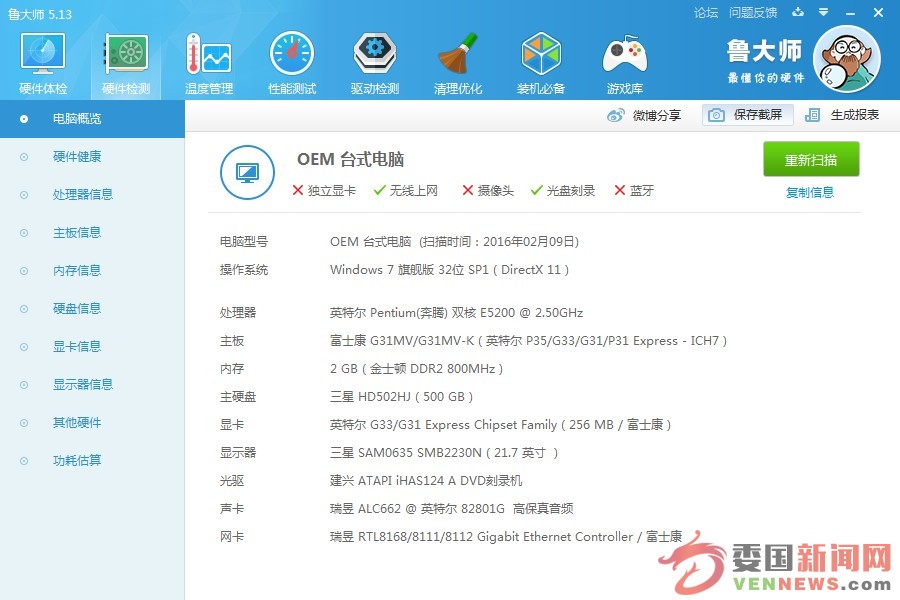Click the 2 GB 金士顿 DDR2 memory value

pos(417,369)
